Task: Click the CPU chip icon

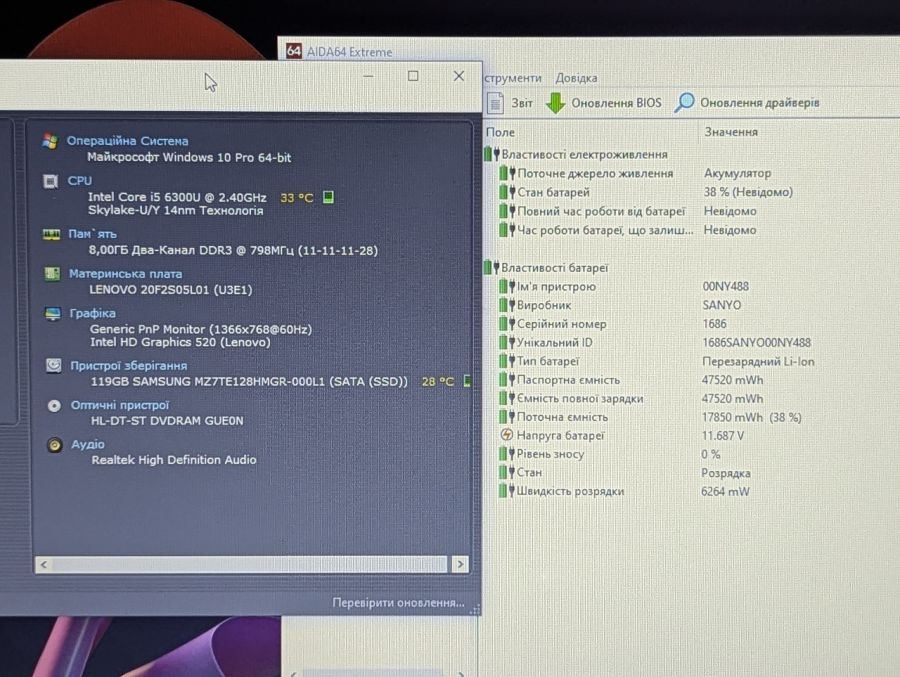Action: 51,181
